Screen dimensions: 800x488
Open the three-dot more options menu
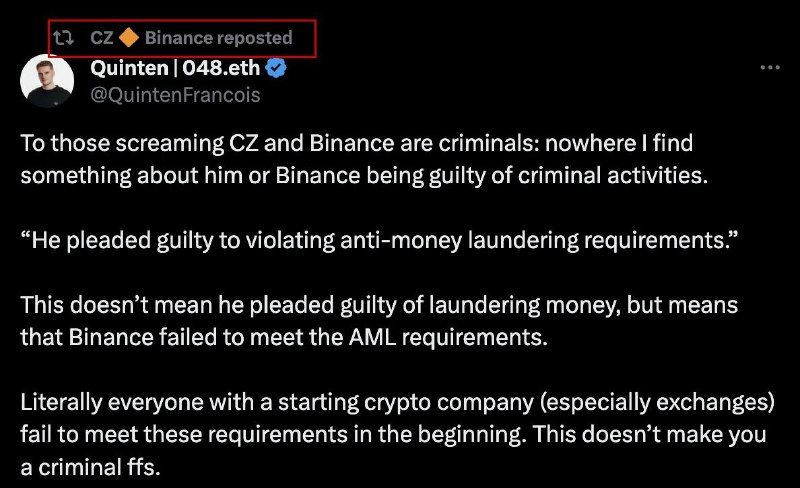pos(770,67)
